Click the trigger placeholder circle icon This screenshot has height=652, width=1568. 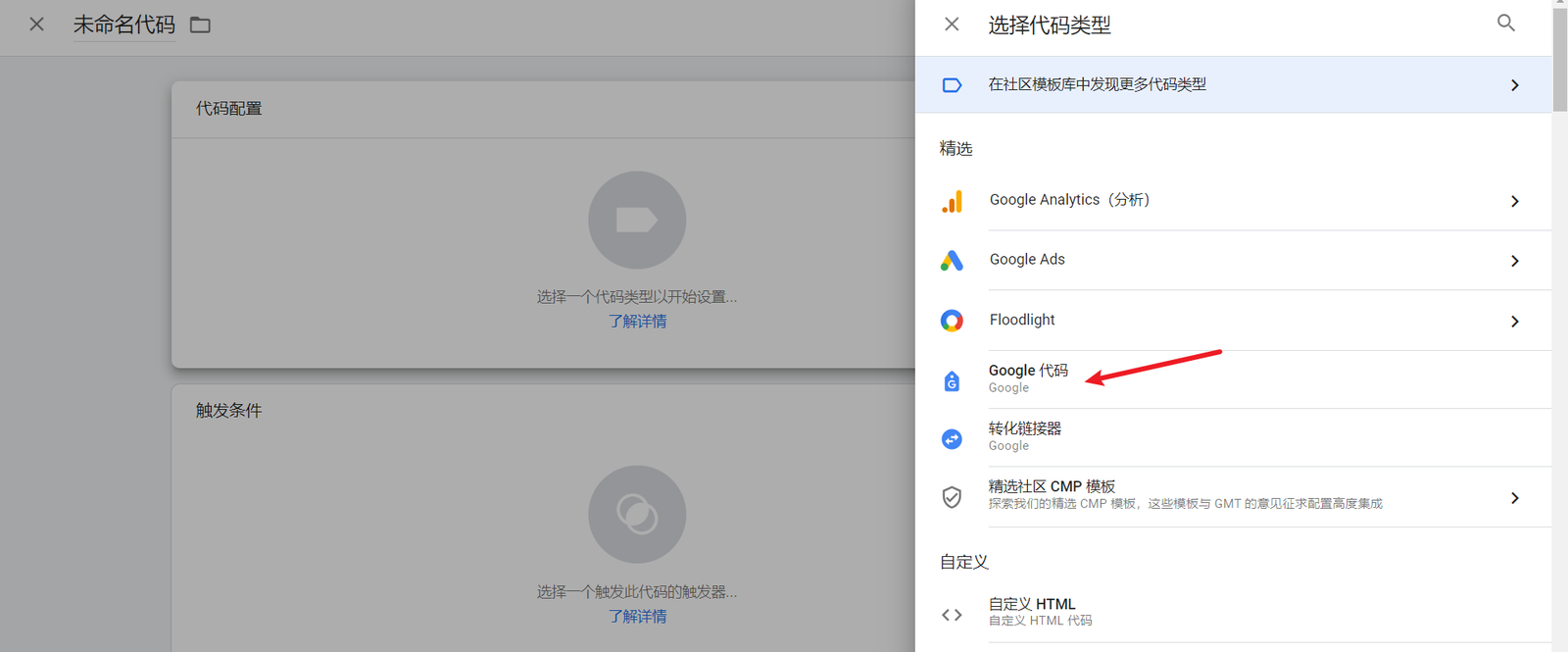pos(637,514)
